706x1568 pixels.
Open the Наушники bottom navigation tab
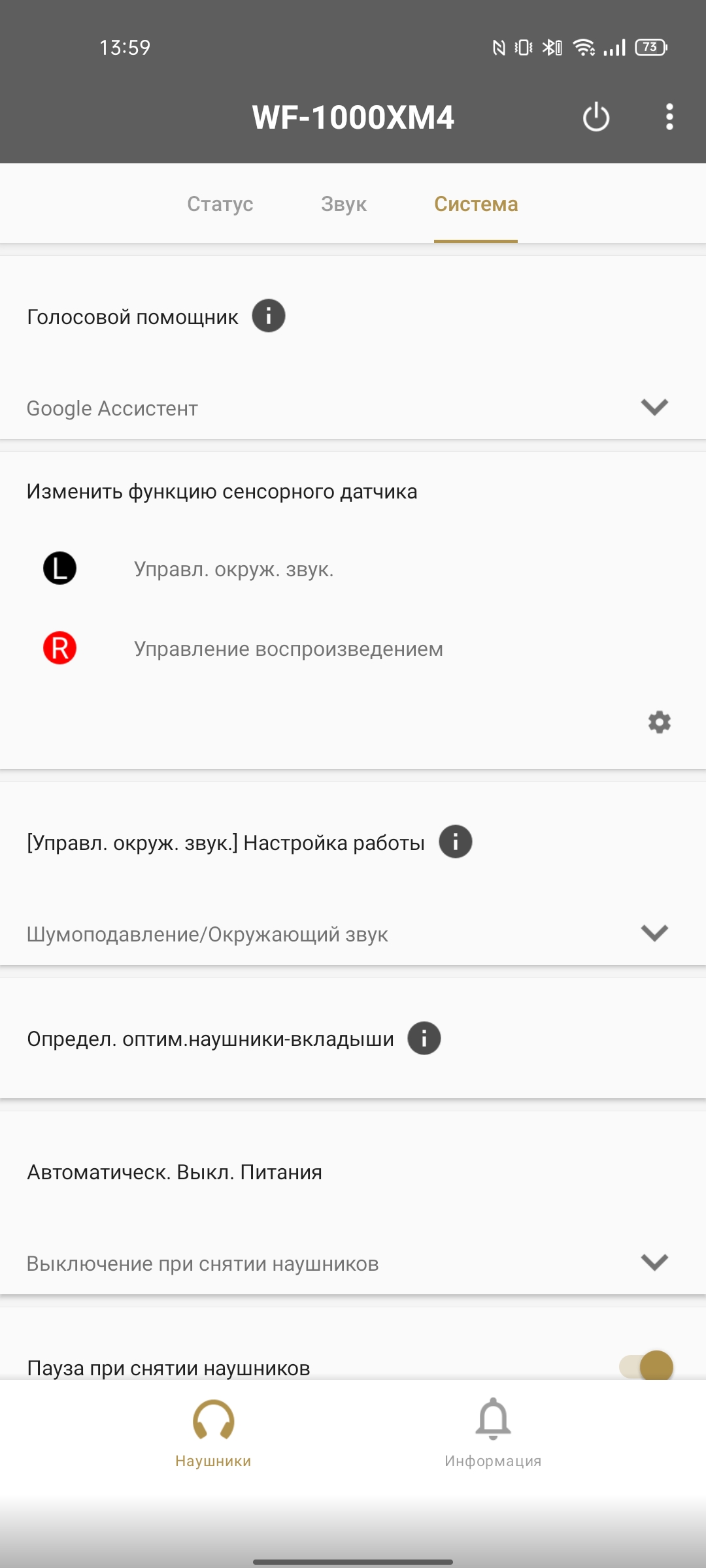tap(213, 1432)
